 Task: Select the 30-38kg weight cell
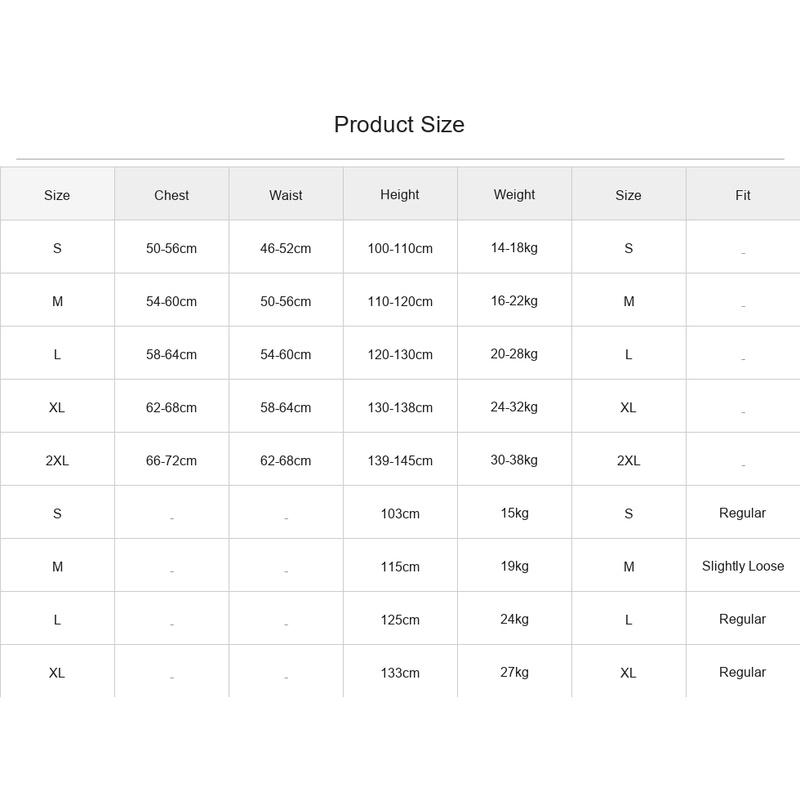click(x=514, y=460)
